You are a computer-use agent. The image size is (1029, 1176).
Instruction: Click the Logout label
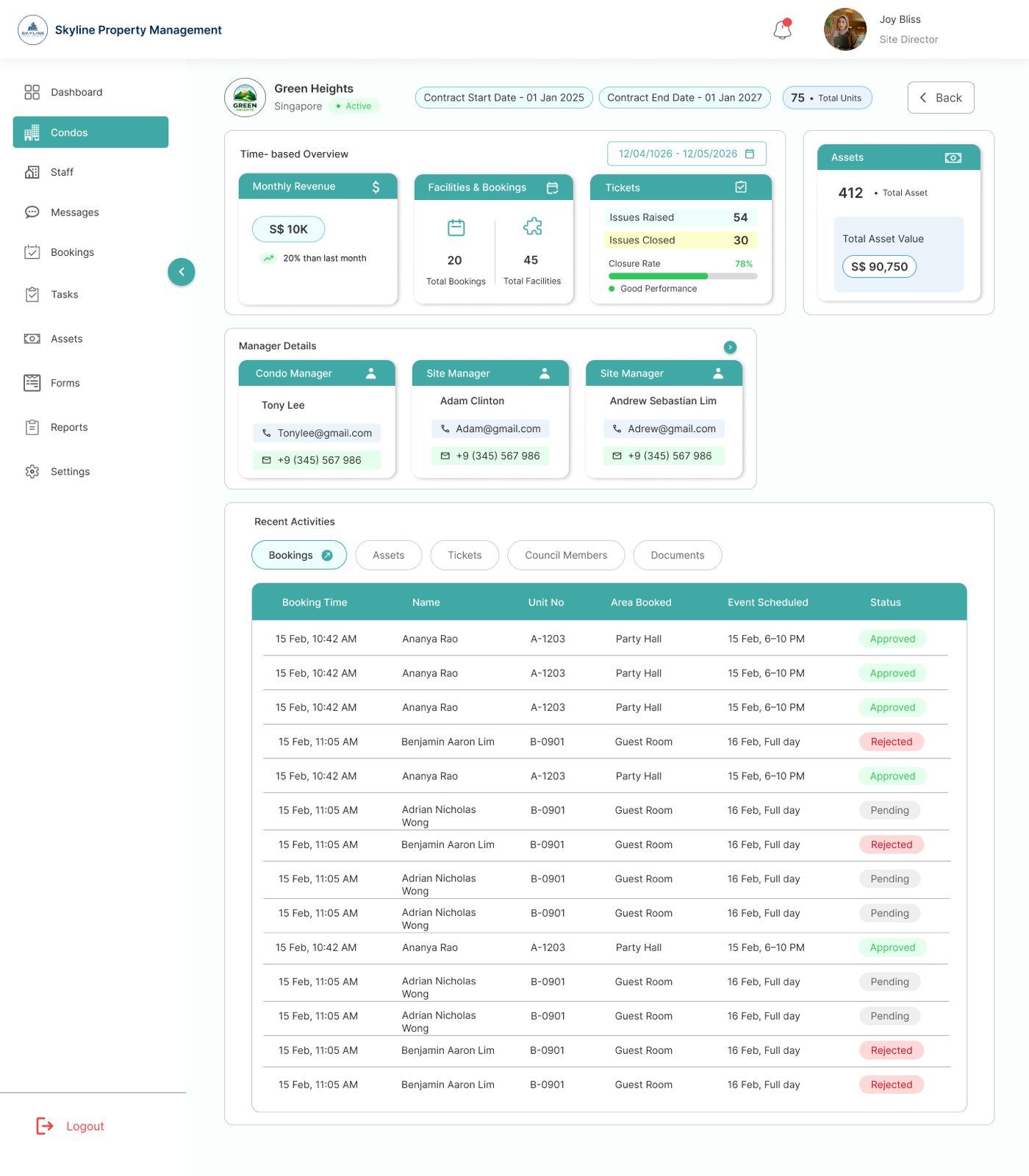click(85, 1126)
